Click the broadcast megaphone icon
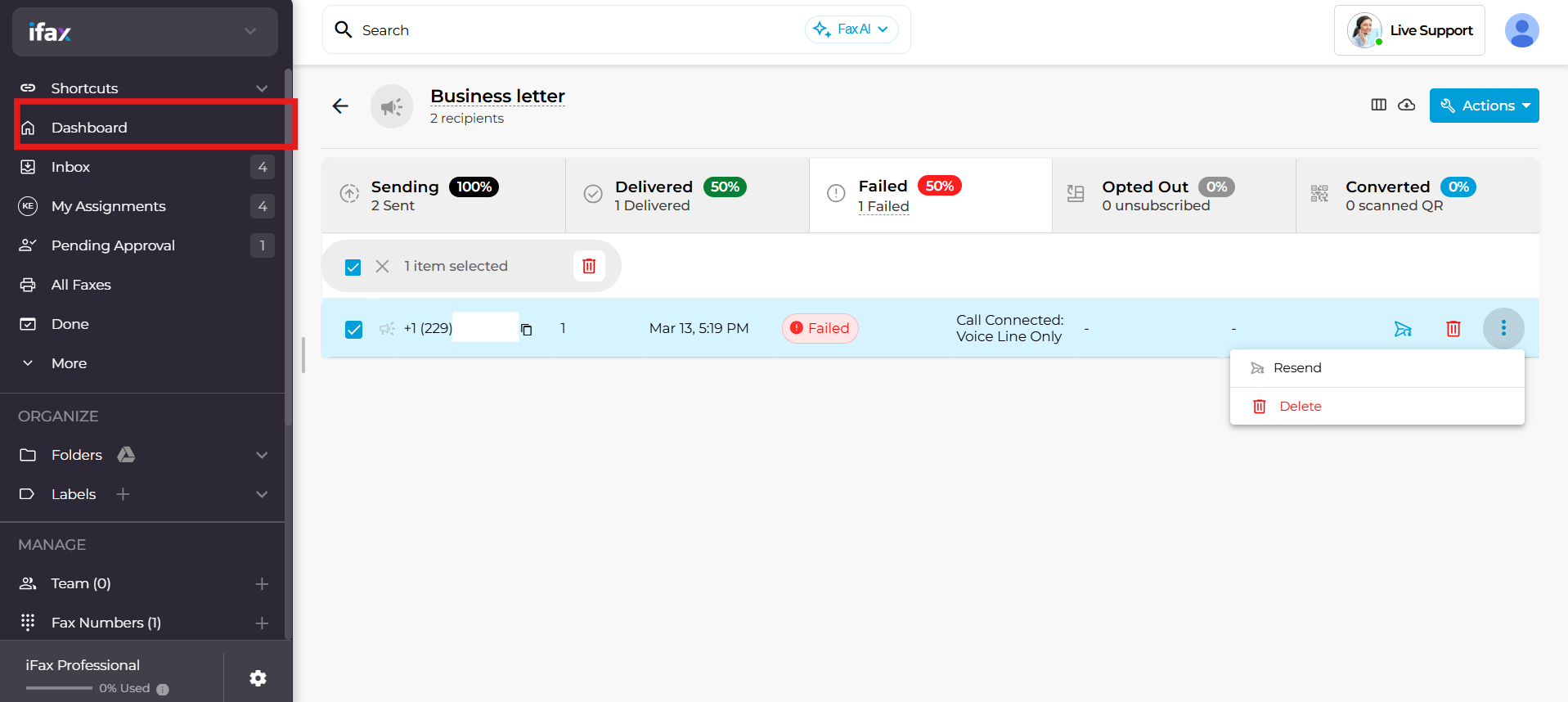Image resolution: width=1568 pixels, height=702 pixels. [x=392, y=106]
